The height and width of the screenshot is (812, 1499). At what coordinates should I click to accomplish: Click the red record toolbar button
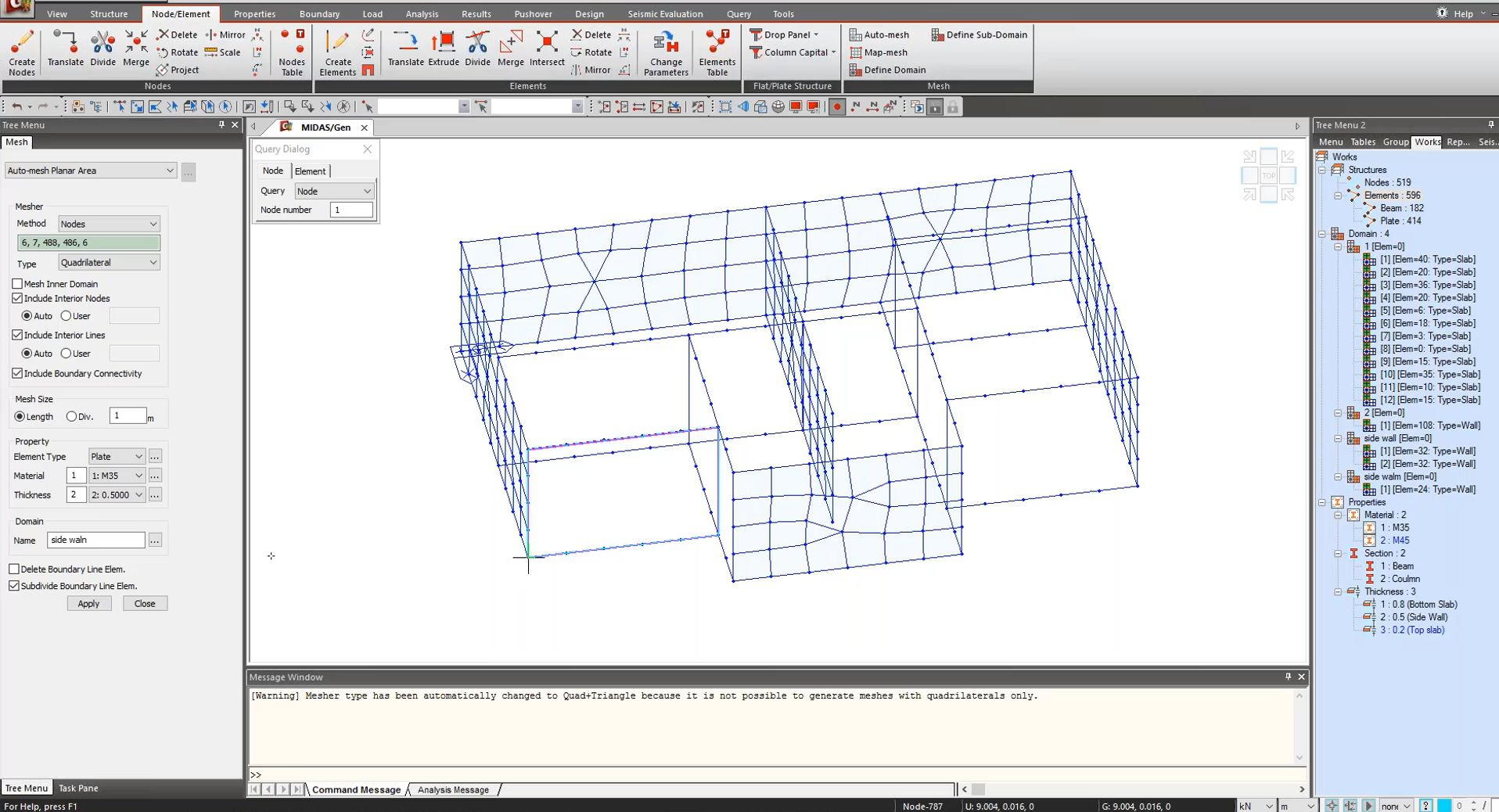coord(836,107)
